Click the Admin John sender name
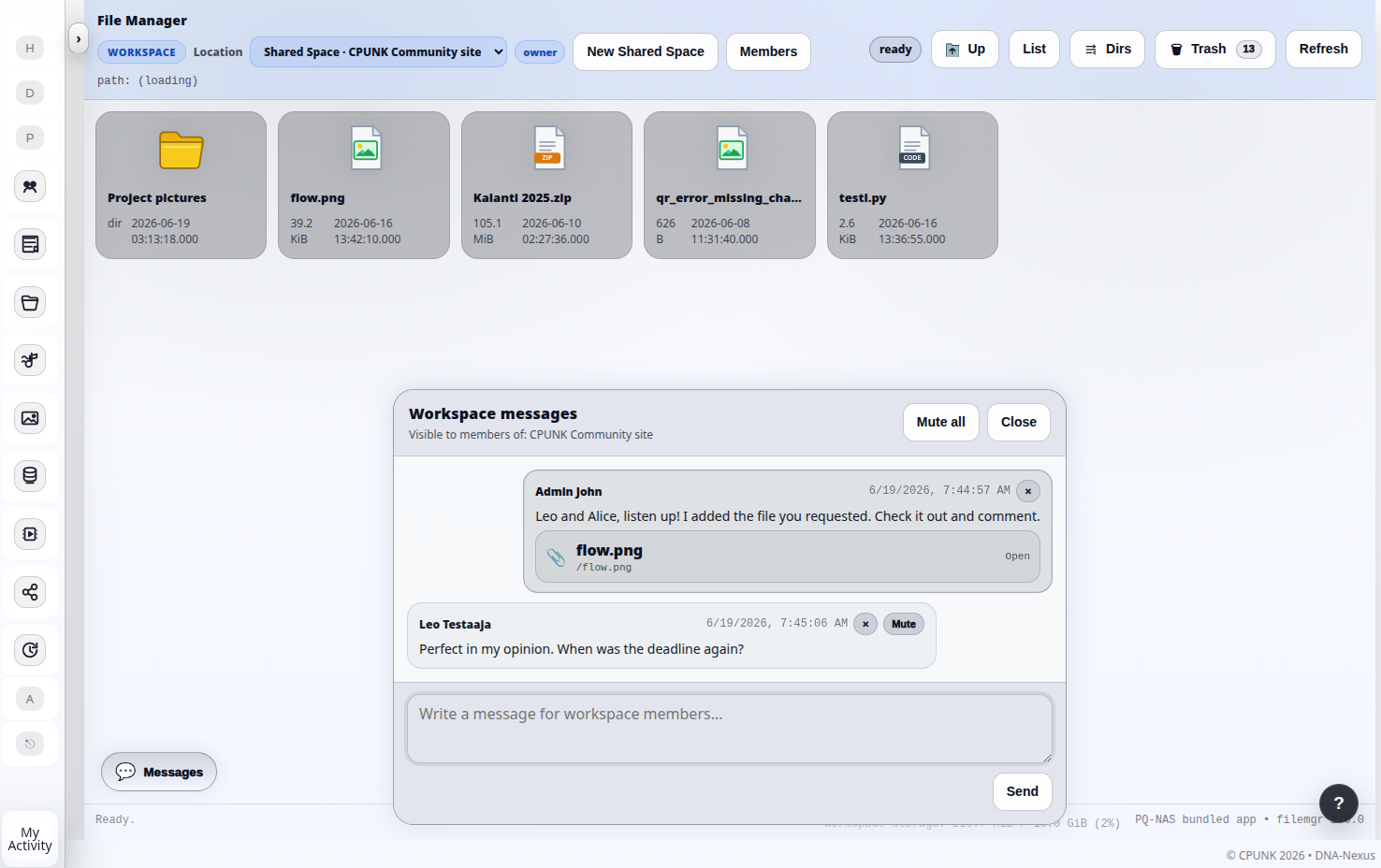The width and height of the screenshot is (1381, 868). (x=569, y=492)
